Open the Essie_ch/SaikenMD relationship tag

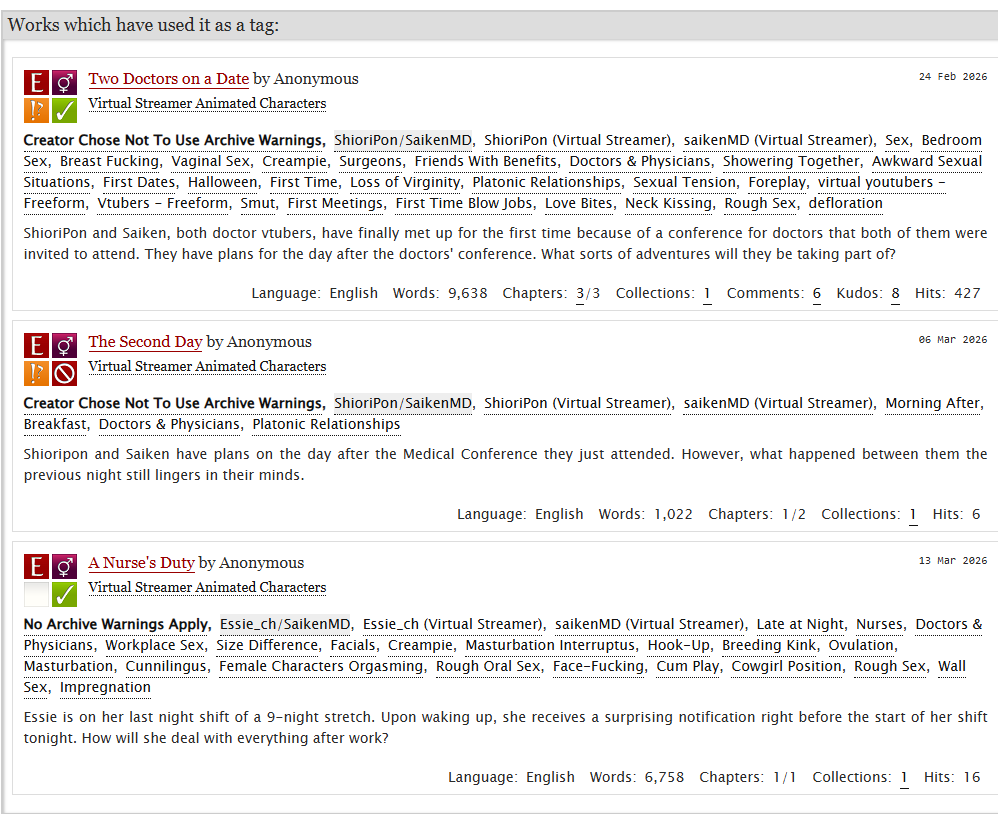click(285, 624)
